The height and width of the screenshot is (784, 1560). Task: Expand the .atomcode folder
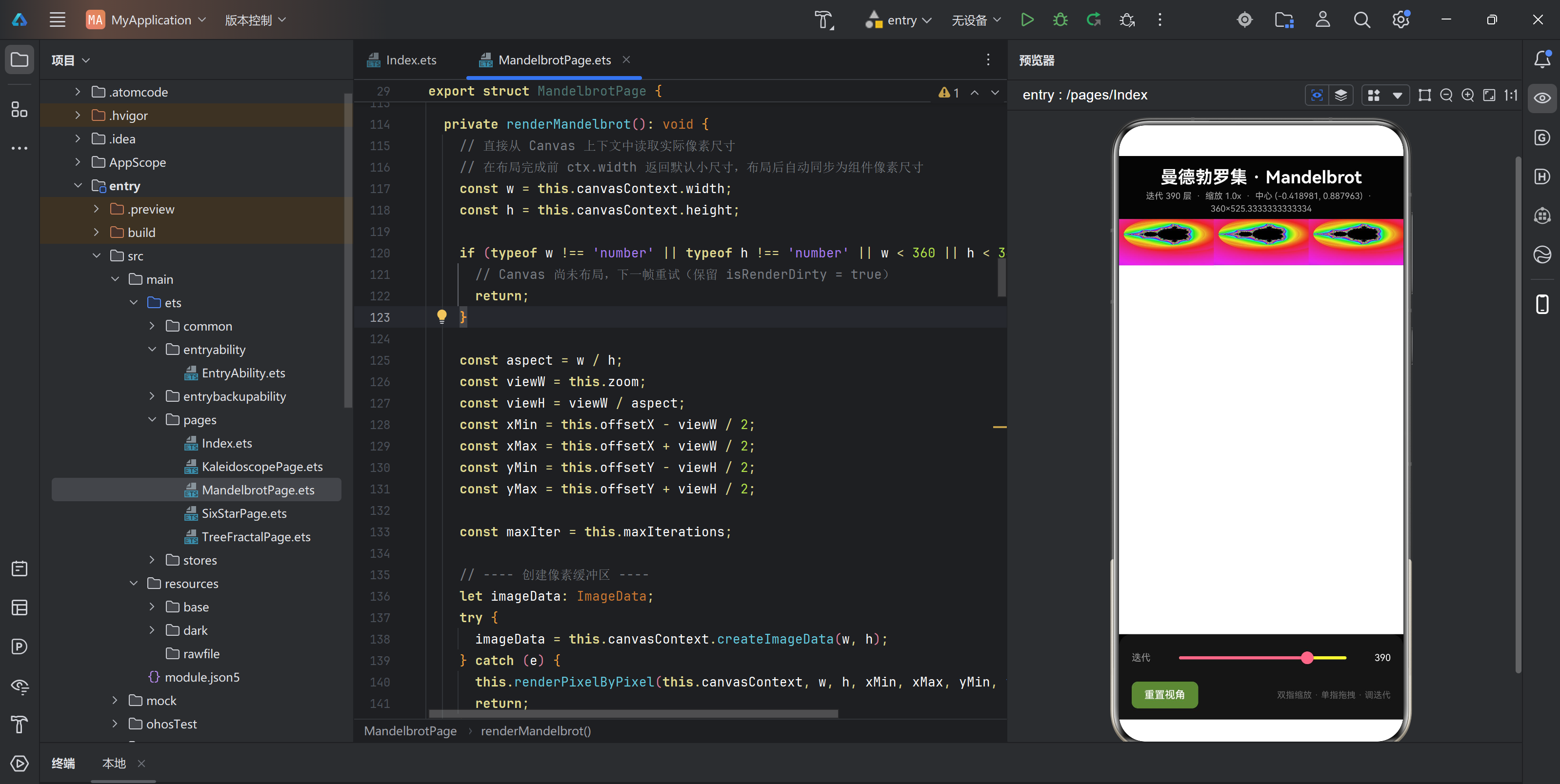(78, 92)
